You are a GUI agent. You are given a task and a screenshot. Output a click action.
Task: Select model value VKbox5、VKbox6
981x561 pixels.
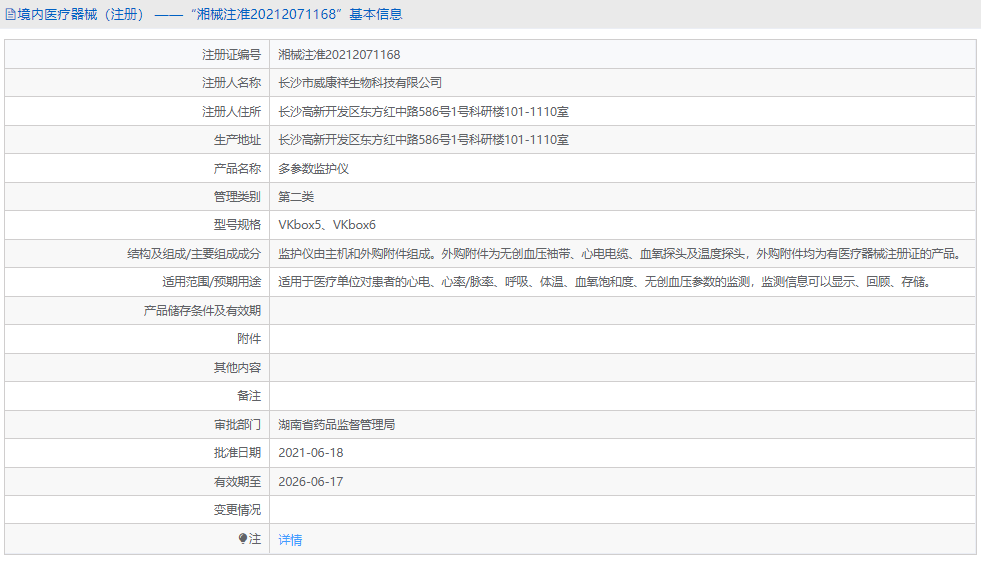[327, 225]
